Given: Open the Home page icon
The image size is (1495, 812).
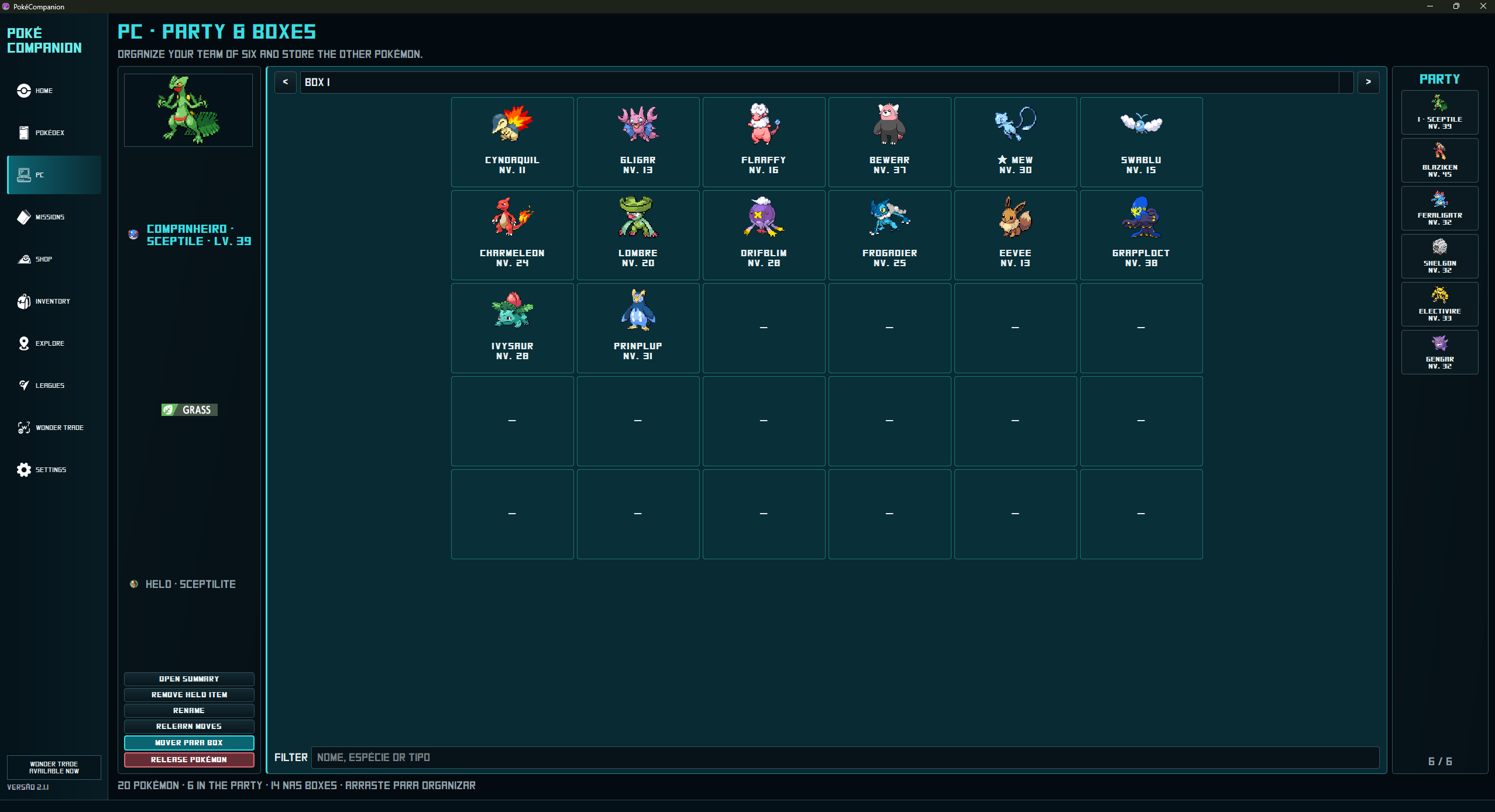Looking at the screenshot, I should (23, 91).
